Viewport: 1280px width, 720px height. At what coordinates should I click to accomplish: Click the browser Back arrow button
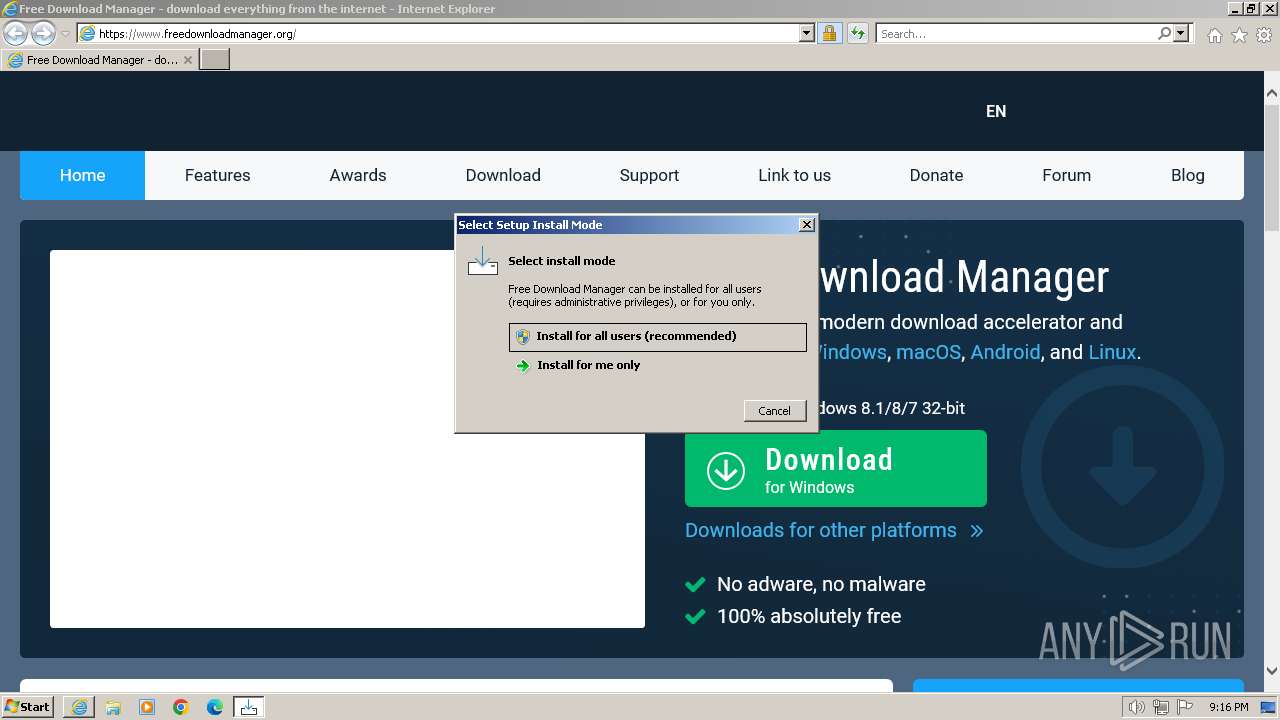(x=15, y=33)
